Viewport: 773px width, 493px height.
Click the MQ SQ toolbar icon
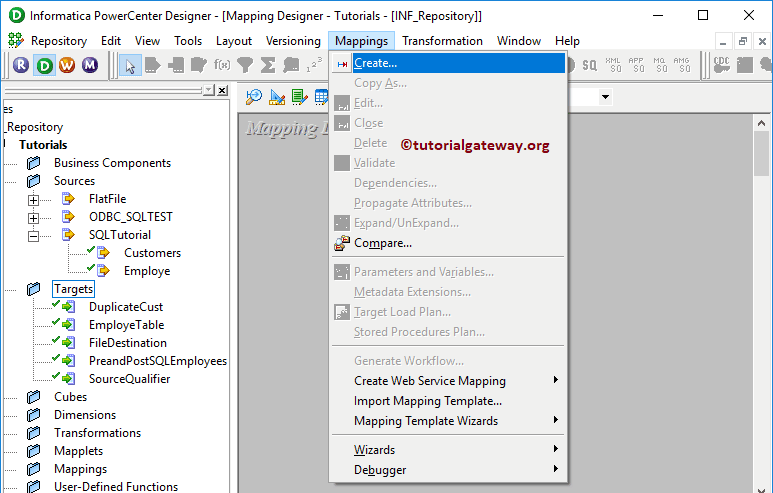[659, 65]
